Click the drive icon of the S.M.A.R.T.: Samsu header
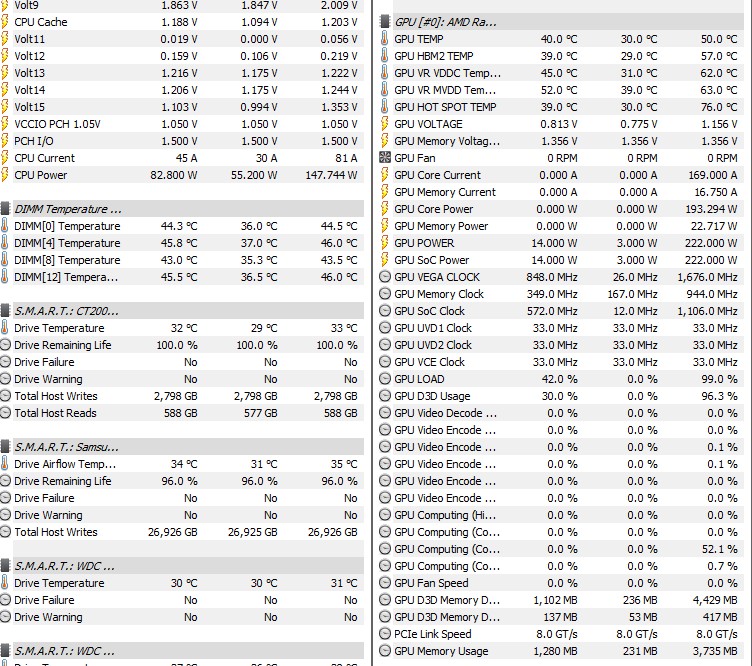 [5, 447]
